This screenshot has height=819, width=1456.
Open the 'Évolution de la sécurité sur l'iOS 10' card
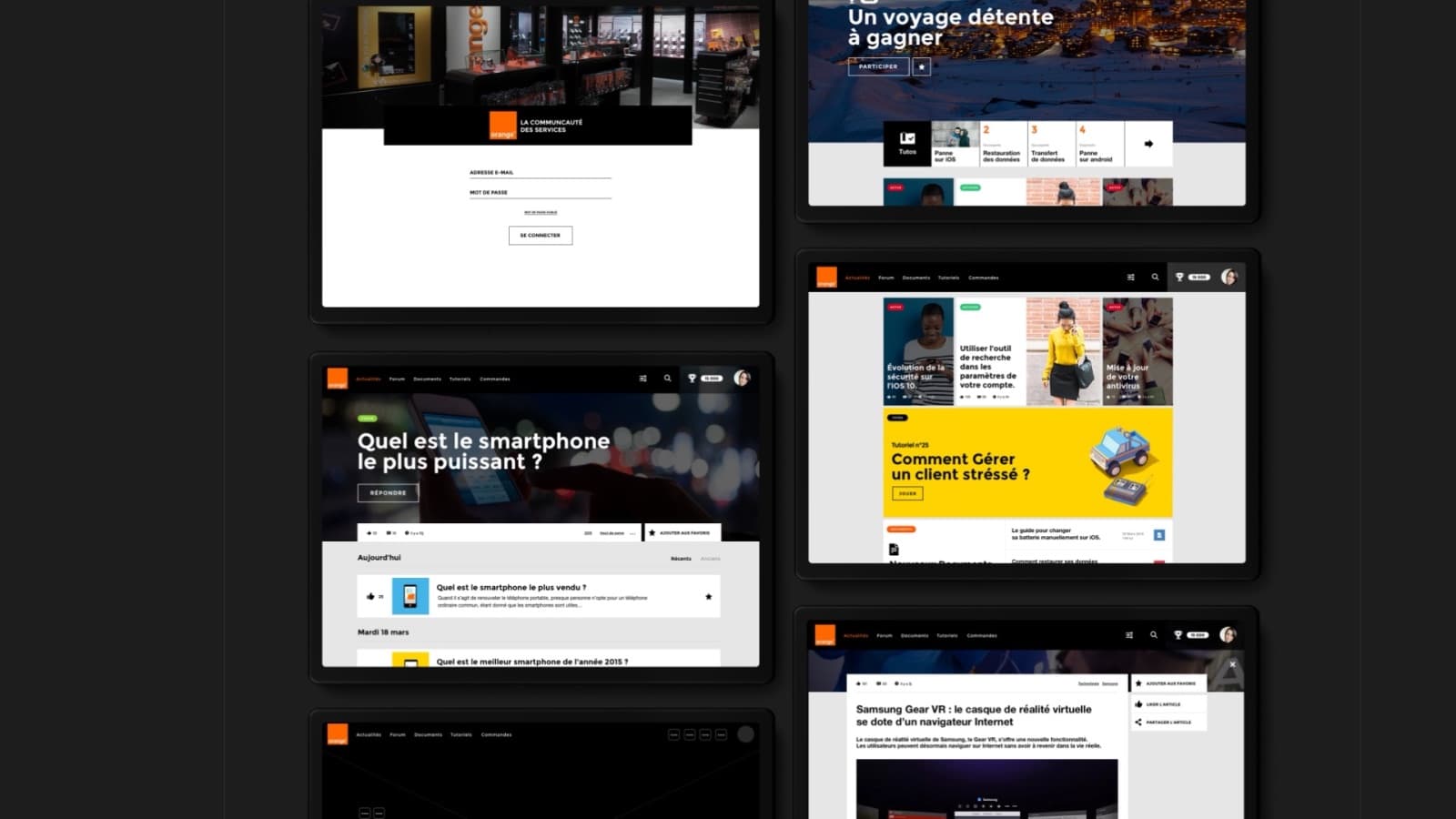[918, 351]
